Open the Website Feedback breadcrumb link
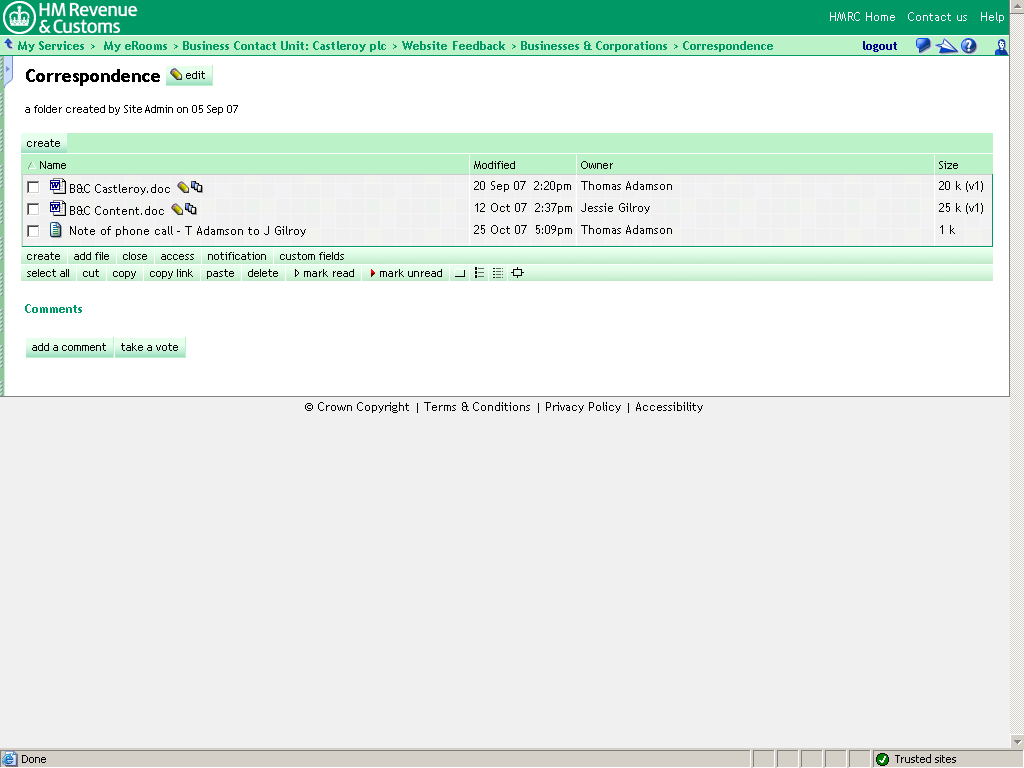 (x=453, y=46)
